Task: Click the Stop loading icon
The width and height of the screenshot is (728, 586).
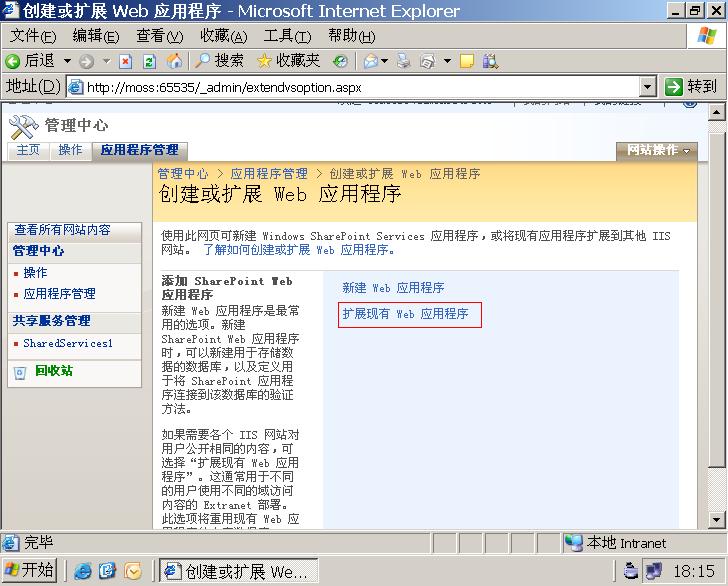Action: coord(125,61)
